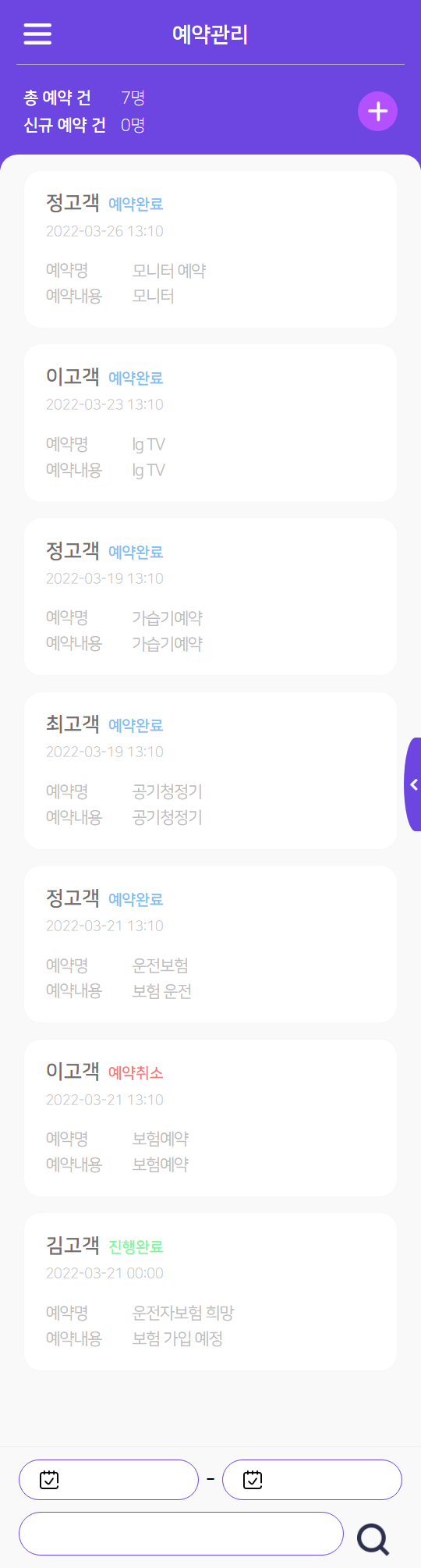Click the red 예약취소 status label
Screen dimensions: 421x1568
(x=136, y=1073)
